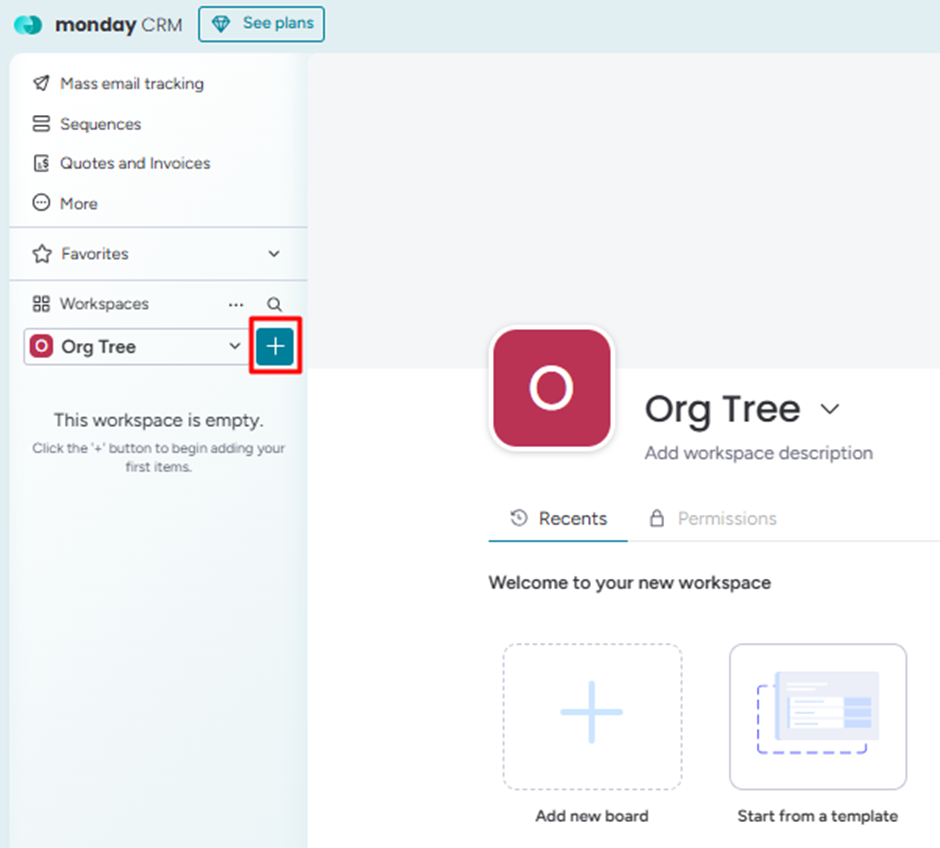Open the Workspaces three-dot options menu
Screen dimensions: 940x848
(x=236, y=304)
